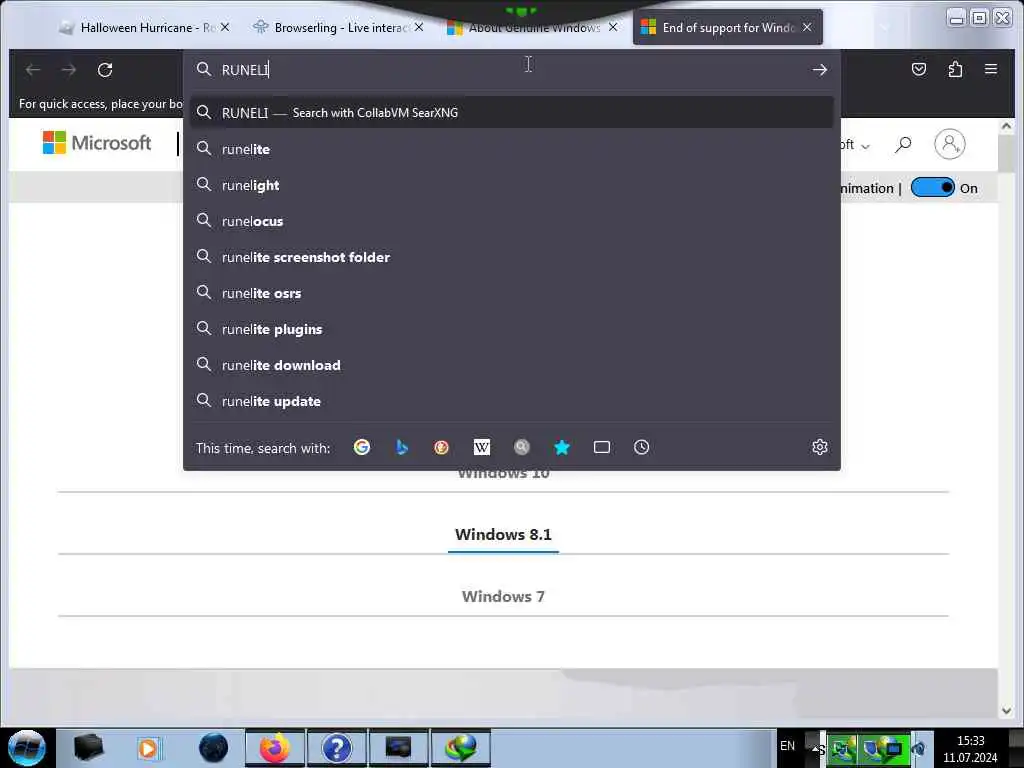Expand the Windows 8.1 section
Image resolution: width=1024 pixels, height=768 pixels.
pyautogui.click(x=503, y=534)
